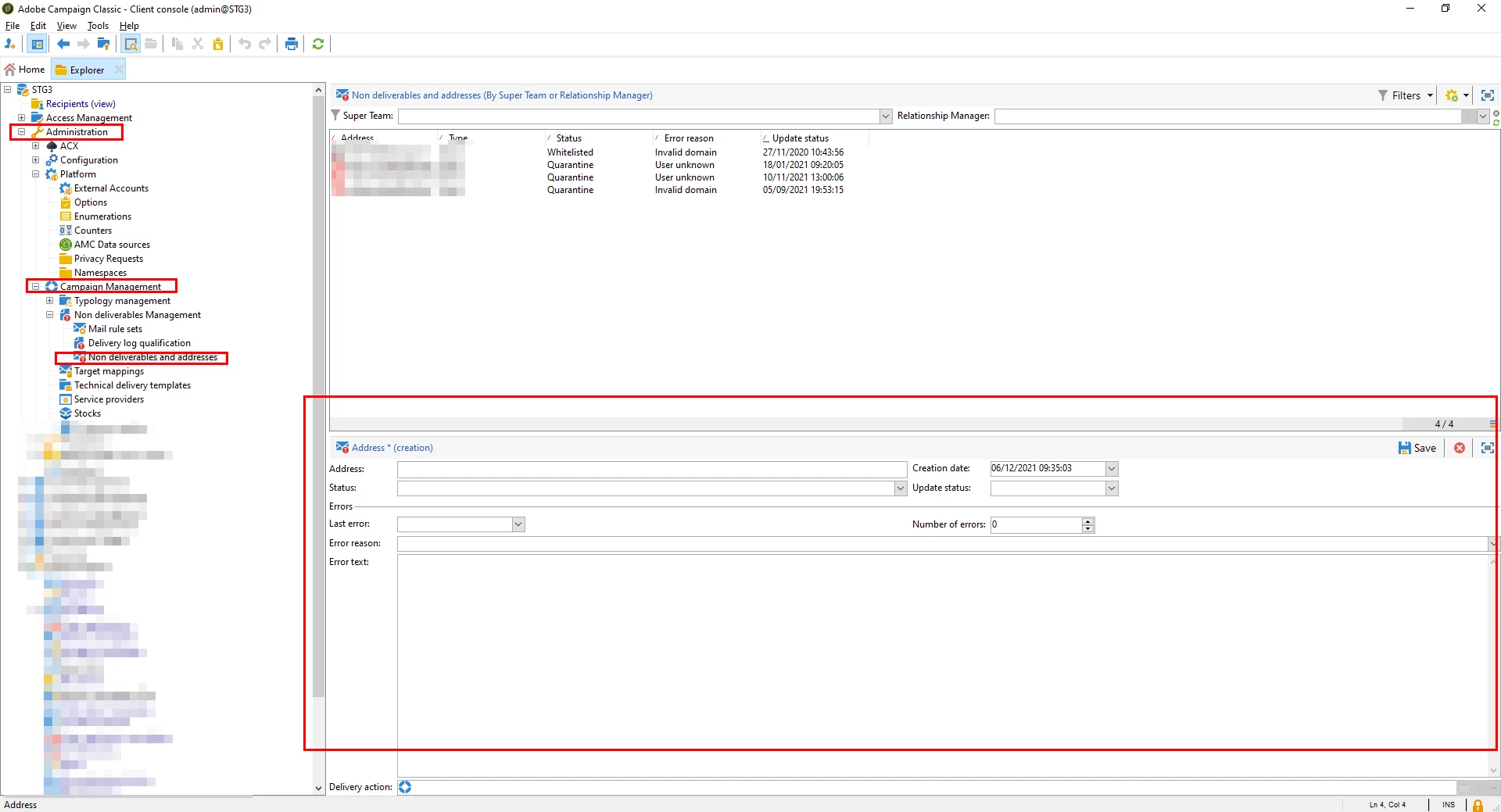Viewport: 1501px width, 812px height.
Task: Switch to the Home tab
Action: [x=25, y=70]
